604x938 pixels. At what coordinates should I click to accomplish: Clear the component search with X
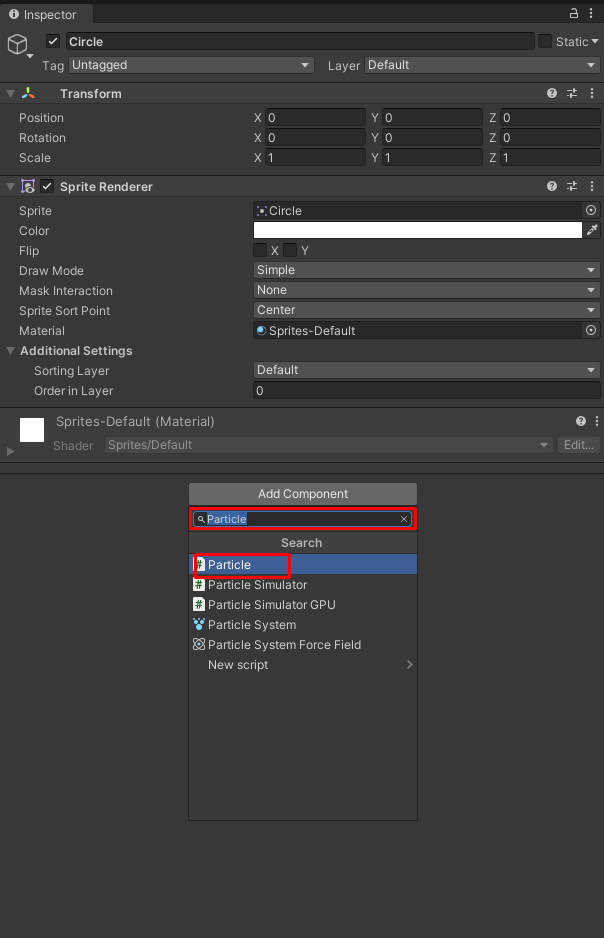pos(404,519)
